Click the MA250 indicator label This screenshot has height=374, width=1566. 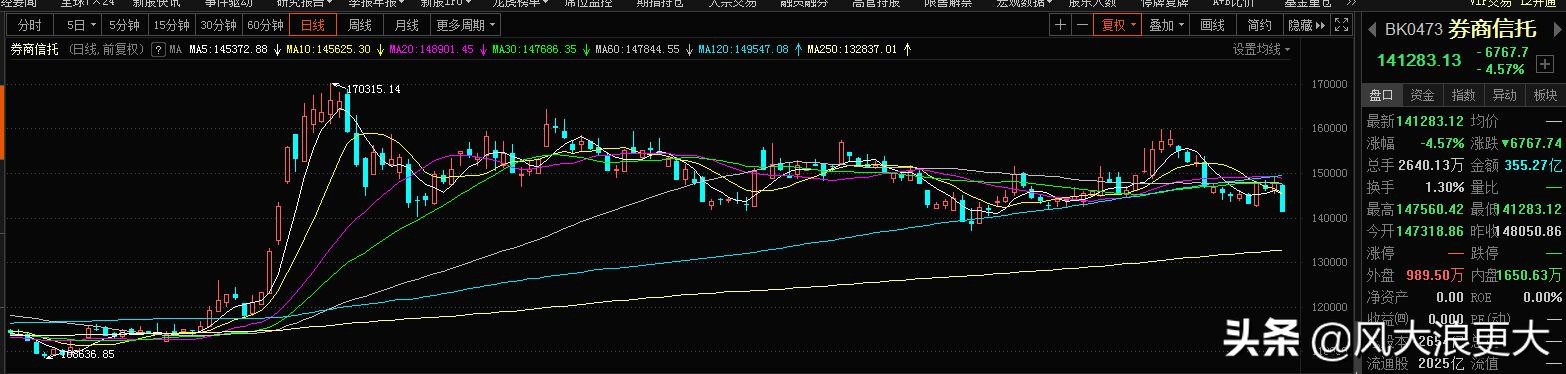[x=851, y=48]
